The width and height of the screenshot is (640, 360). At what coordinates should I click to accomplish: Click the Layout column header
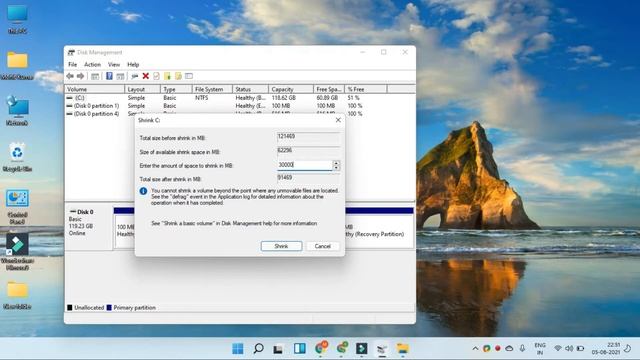pyautogui.click(x=142, y=89)
